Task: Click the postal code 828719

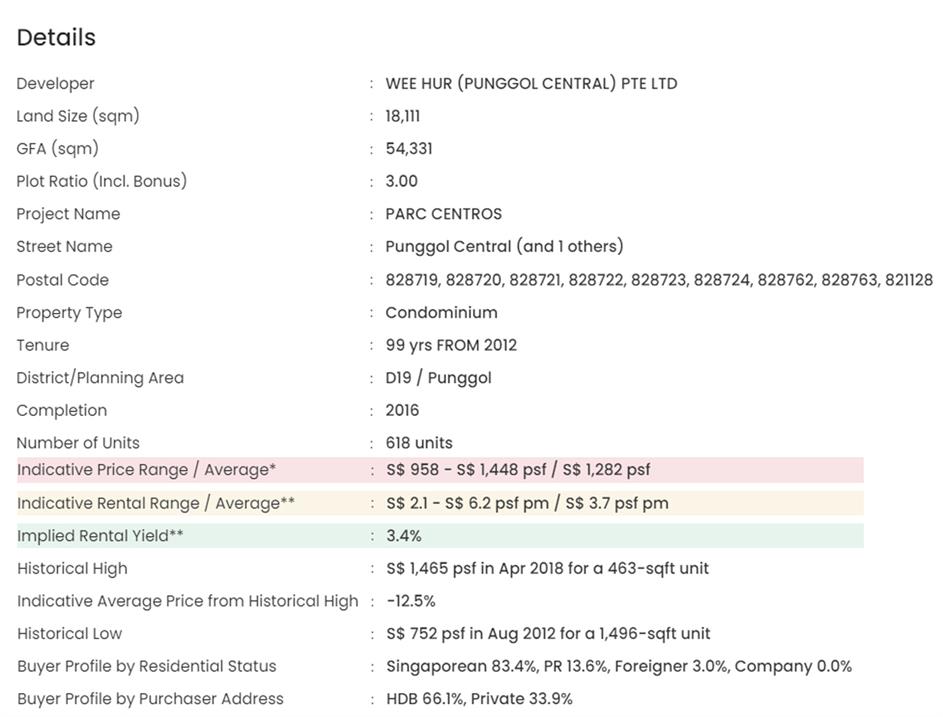Action: point(413,280)
